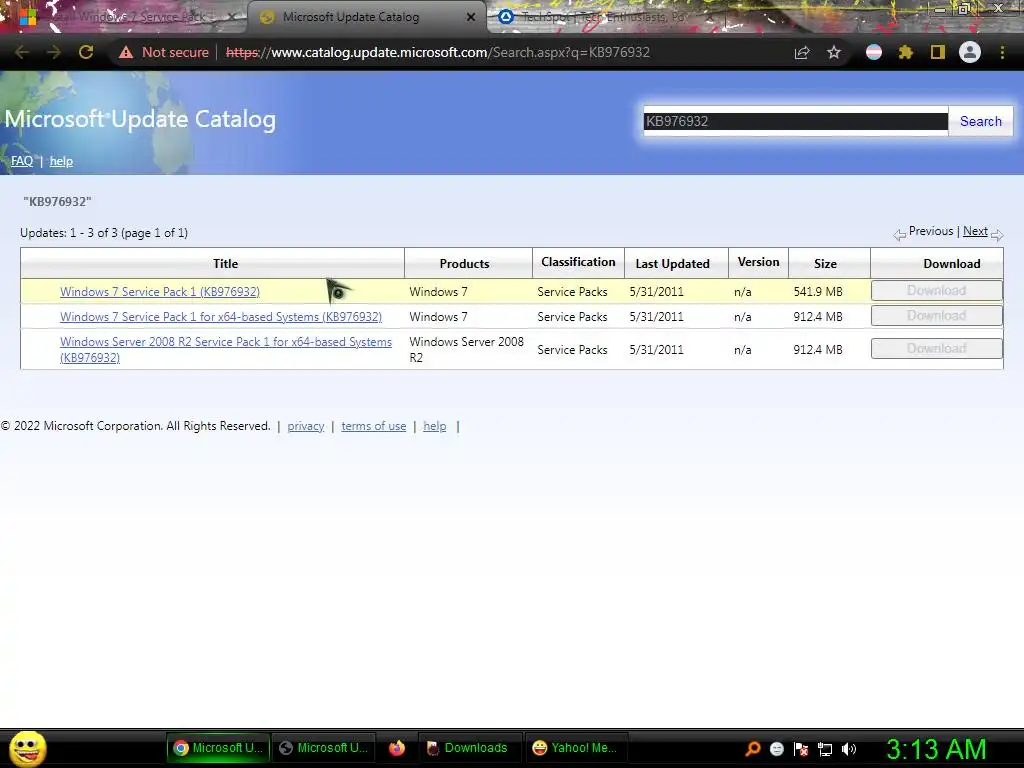The image size is (1024, 768).
Task: Open the privacy footer link
Action: click(306, 426)
